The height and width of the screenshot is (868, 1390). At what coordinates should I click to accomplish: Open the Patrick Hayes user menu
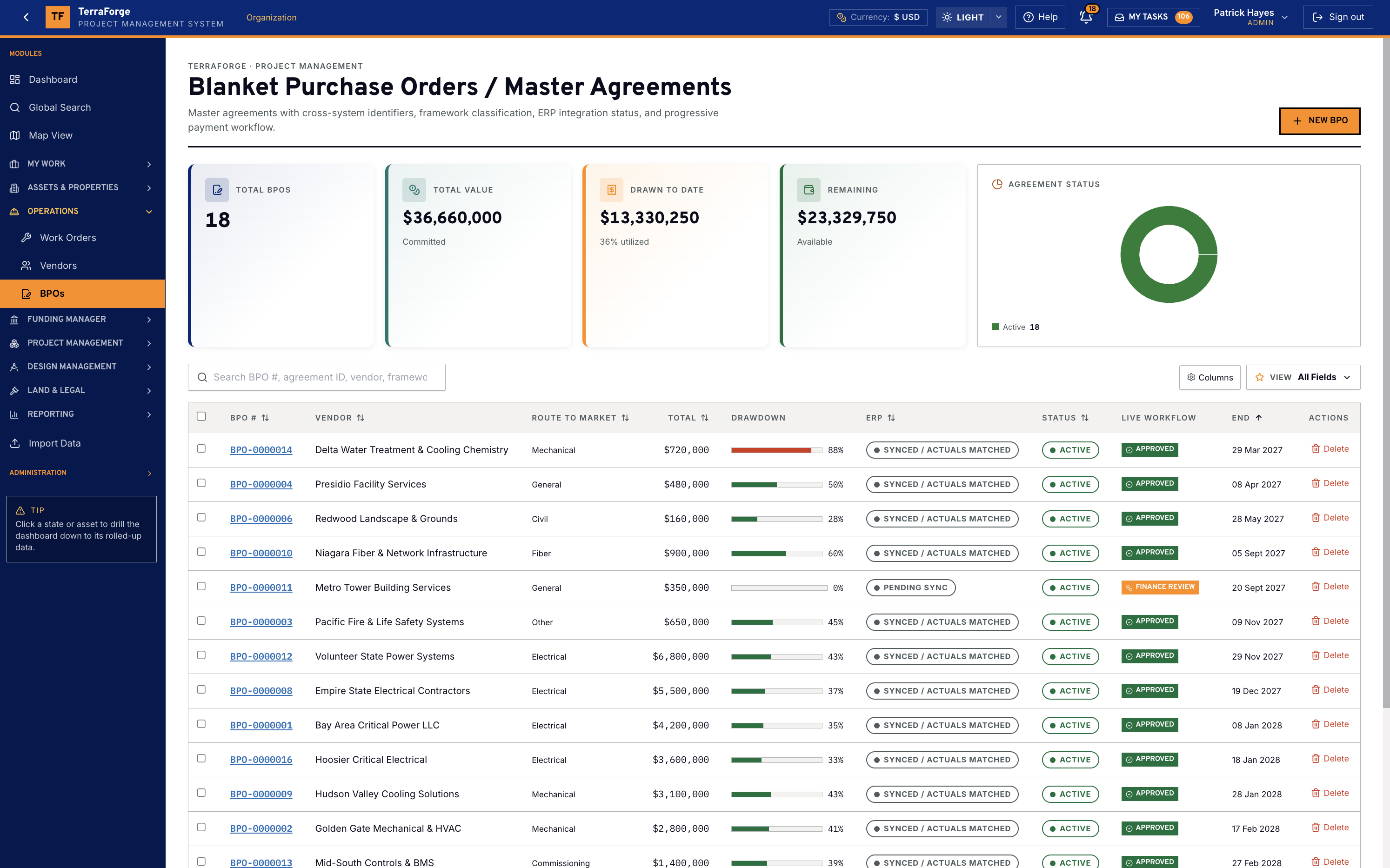pyautogui.click(x=1250, y=17)
